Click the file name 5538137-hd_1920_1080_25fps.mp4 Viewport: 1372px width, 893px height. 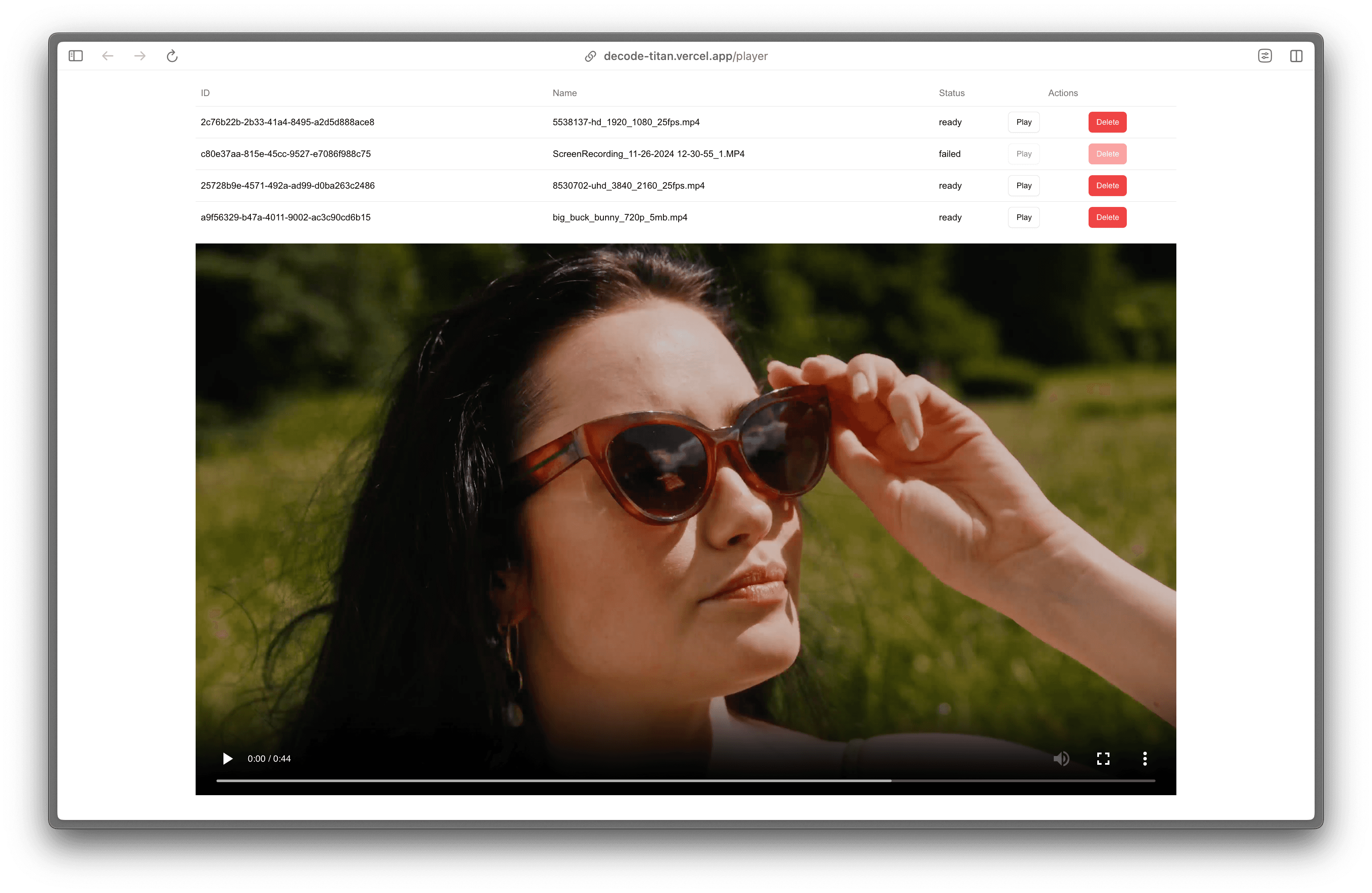[x=626, y=122]
